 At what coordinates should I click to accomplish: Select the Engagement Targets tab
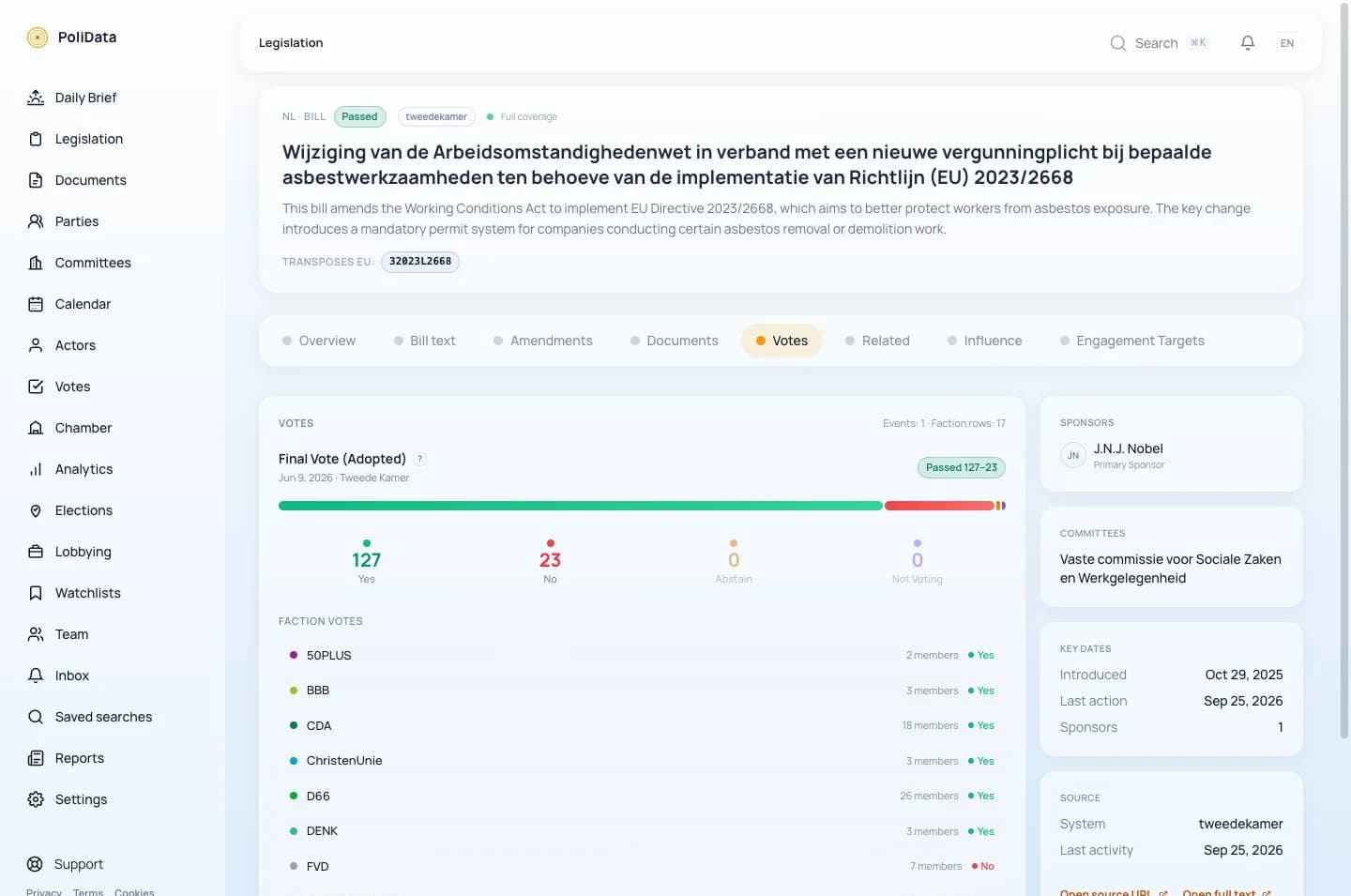(x=1132, y=341)
